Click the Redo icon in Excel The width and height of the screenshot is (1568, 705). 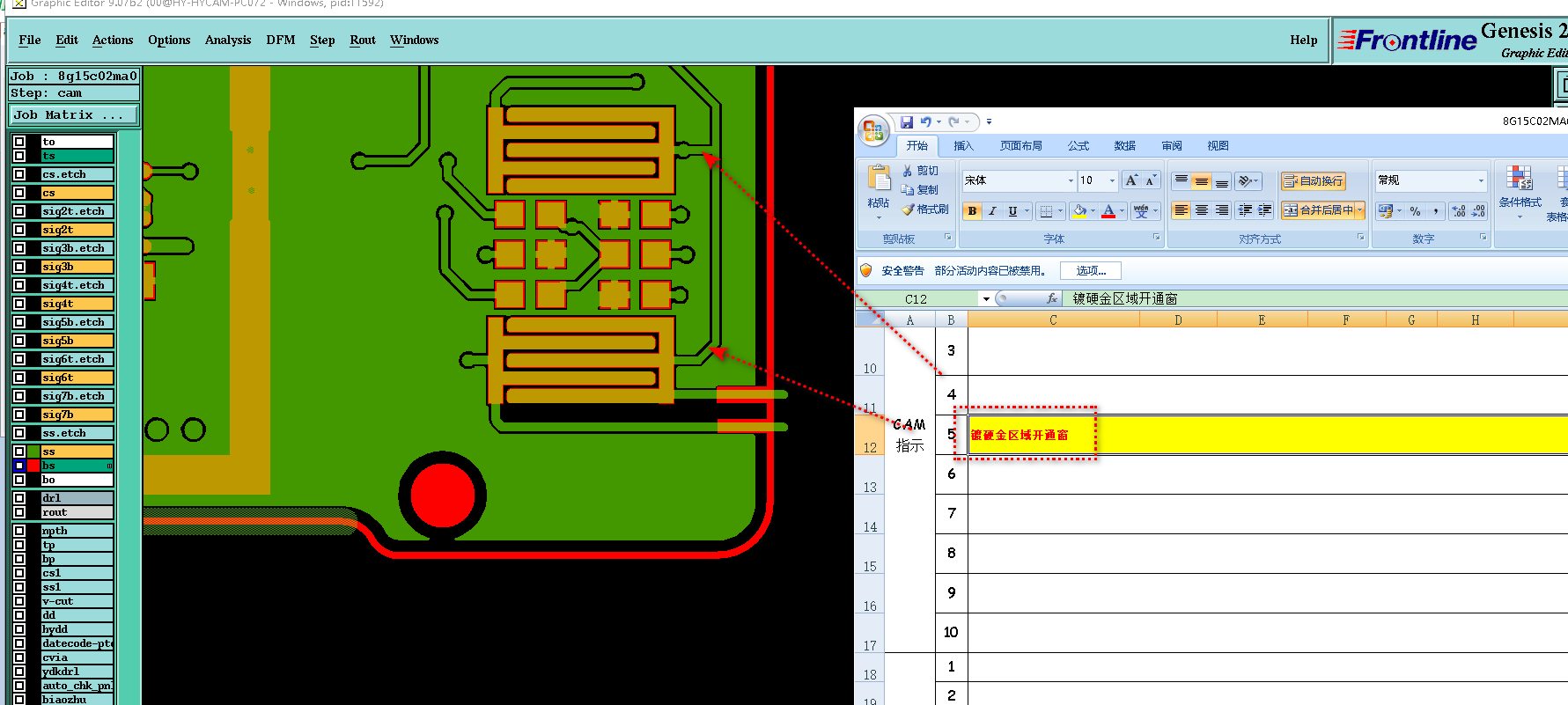[x=954, y=122]
